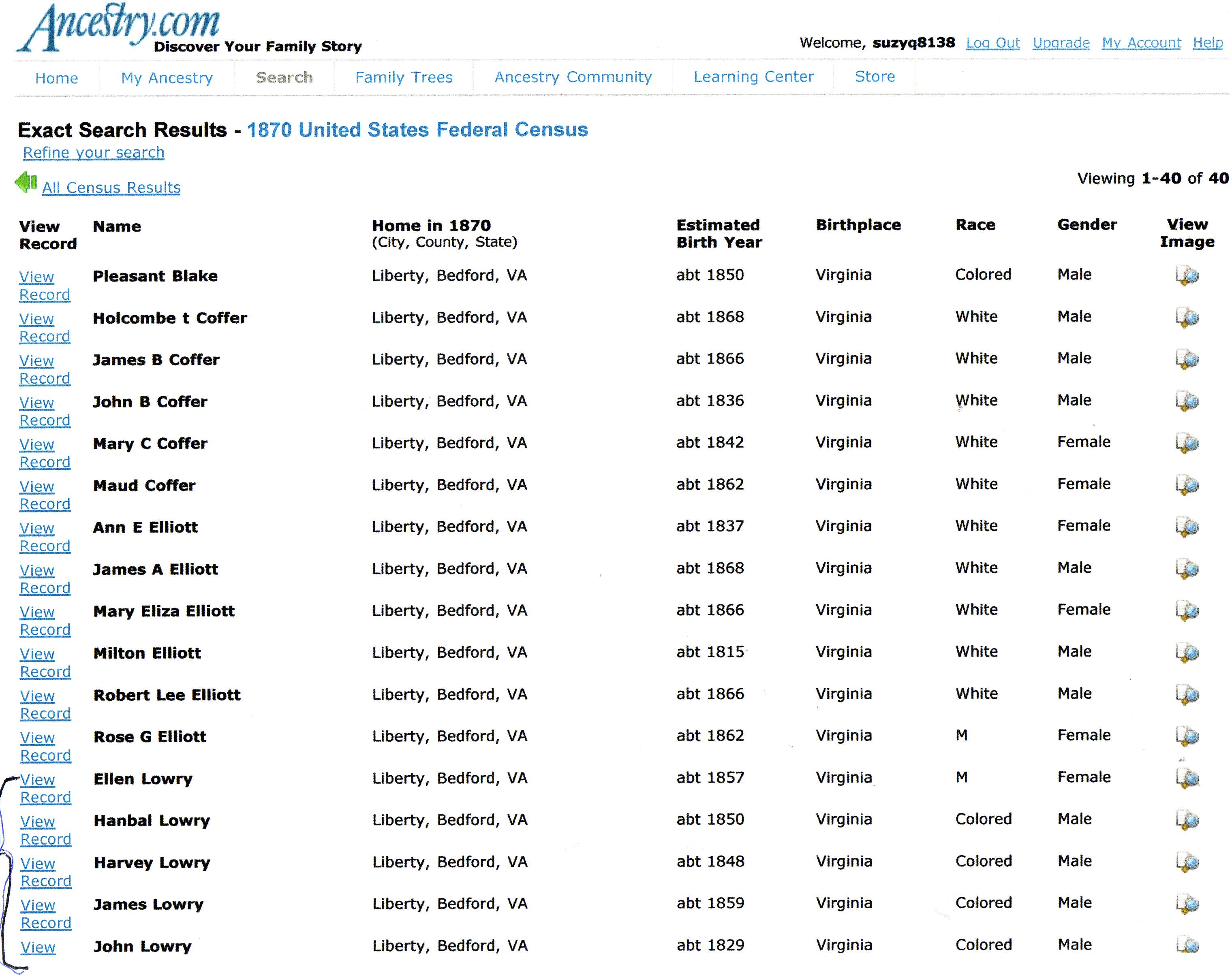Viewport: 1232px width, 977px height.
Task: View Record for John Lowry
Action: point(38,947)
